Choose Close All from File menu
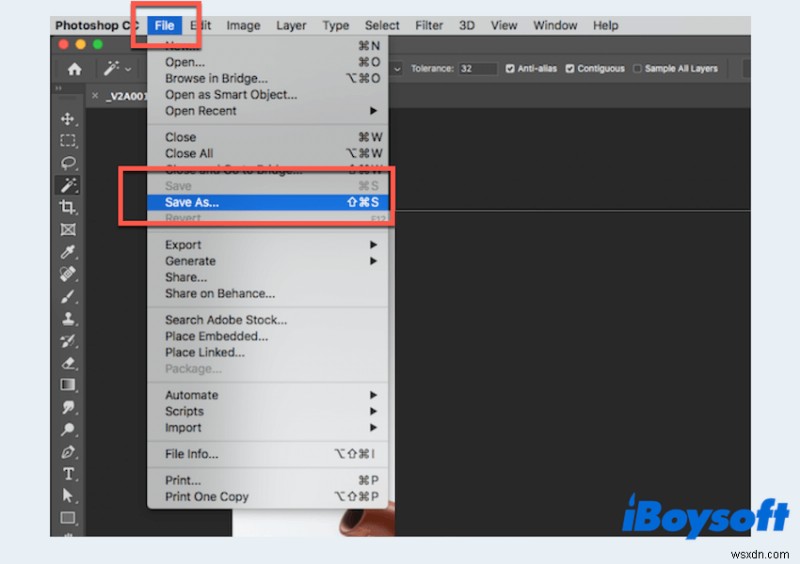800x564 pixels. tap(268, 153)
